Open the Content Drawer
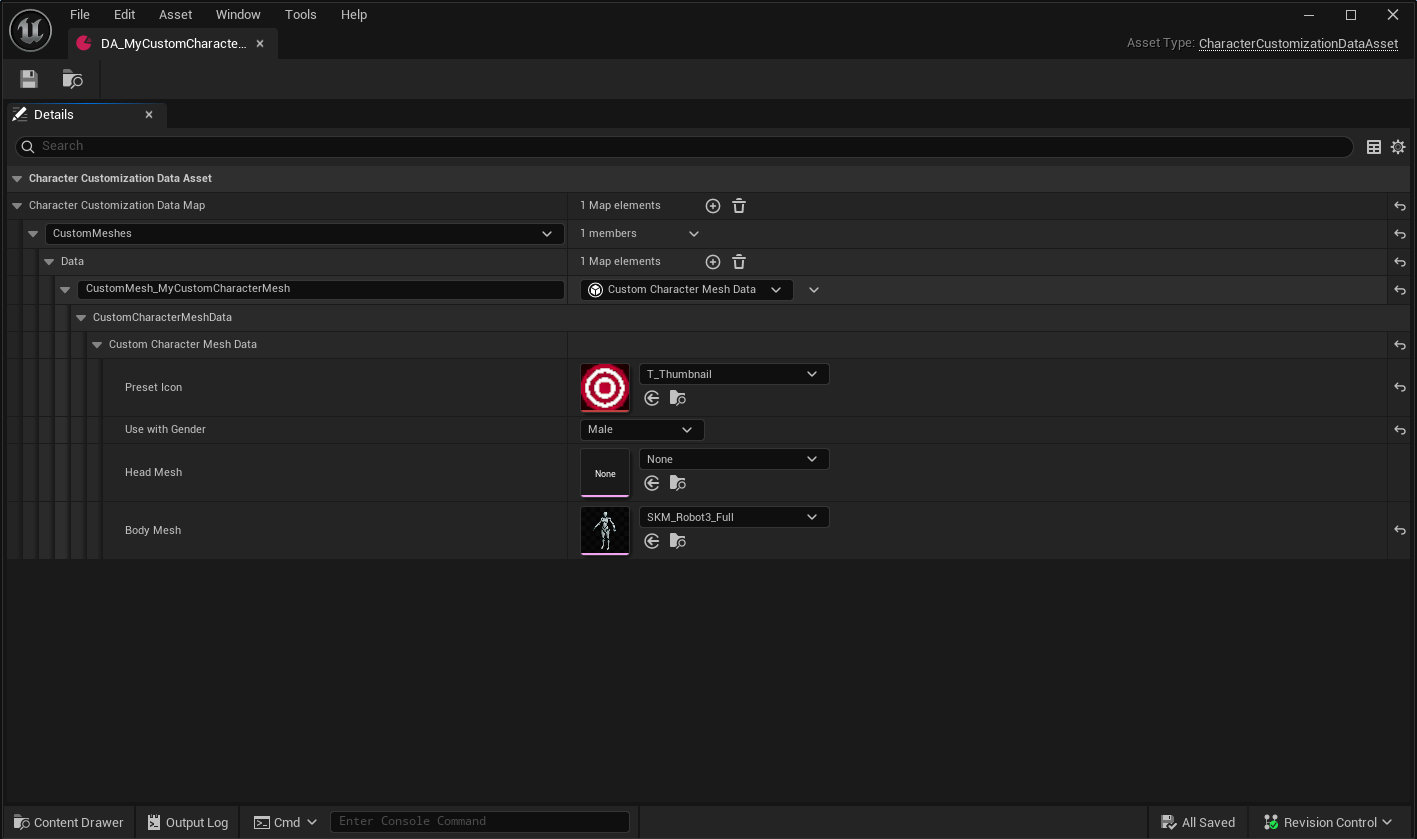The image size is (1417, 839). [x=68, y=822]
